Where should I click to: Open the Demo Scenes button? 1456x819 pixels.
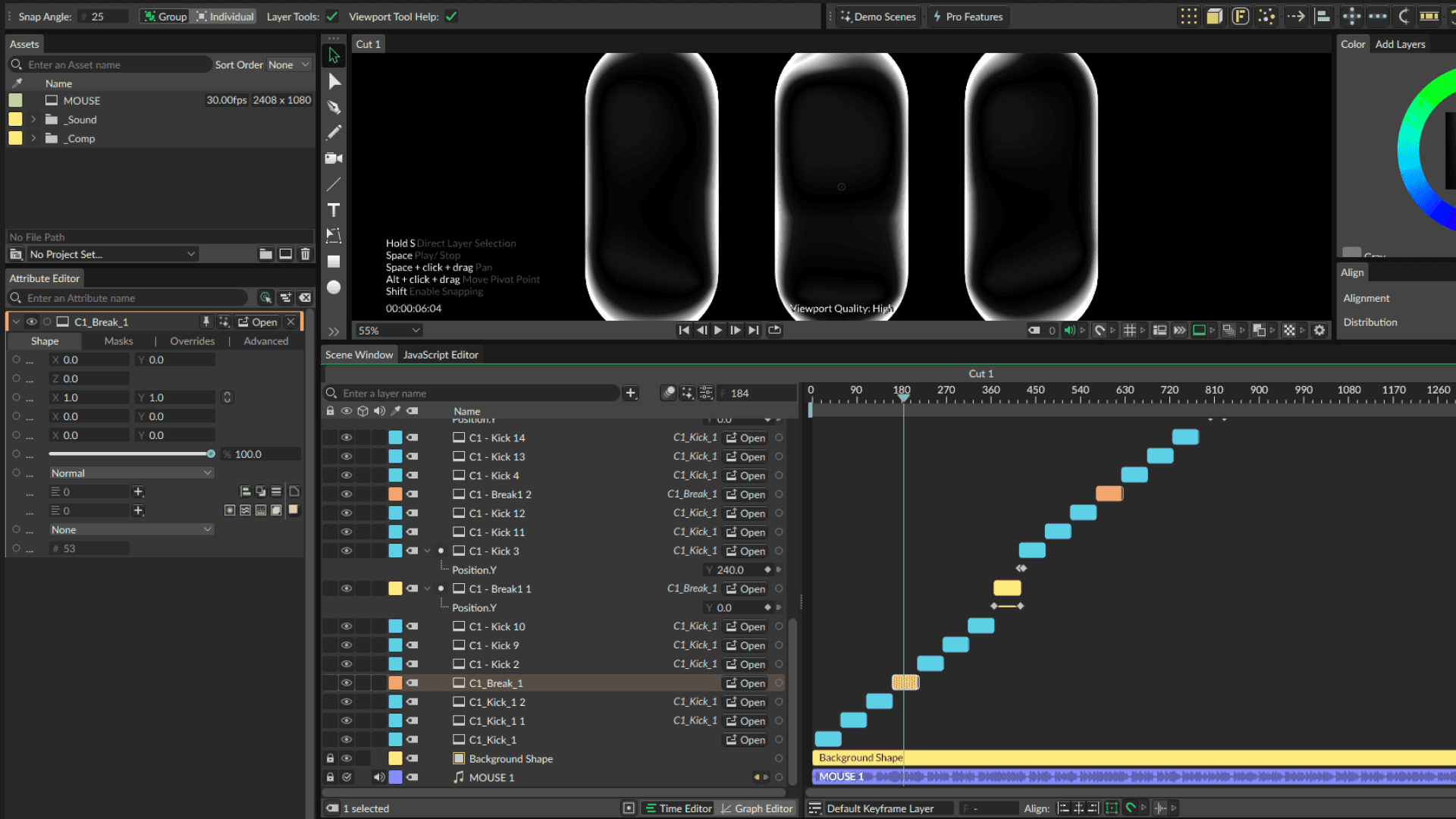pyautogui.click(x=878, y=17)
